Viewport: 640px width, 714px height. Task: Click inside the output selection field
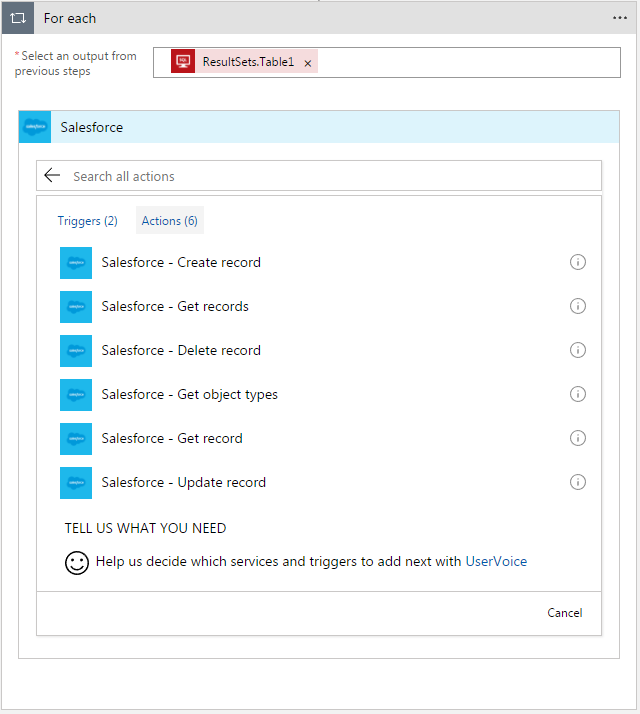(387, 62)
